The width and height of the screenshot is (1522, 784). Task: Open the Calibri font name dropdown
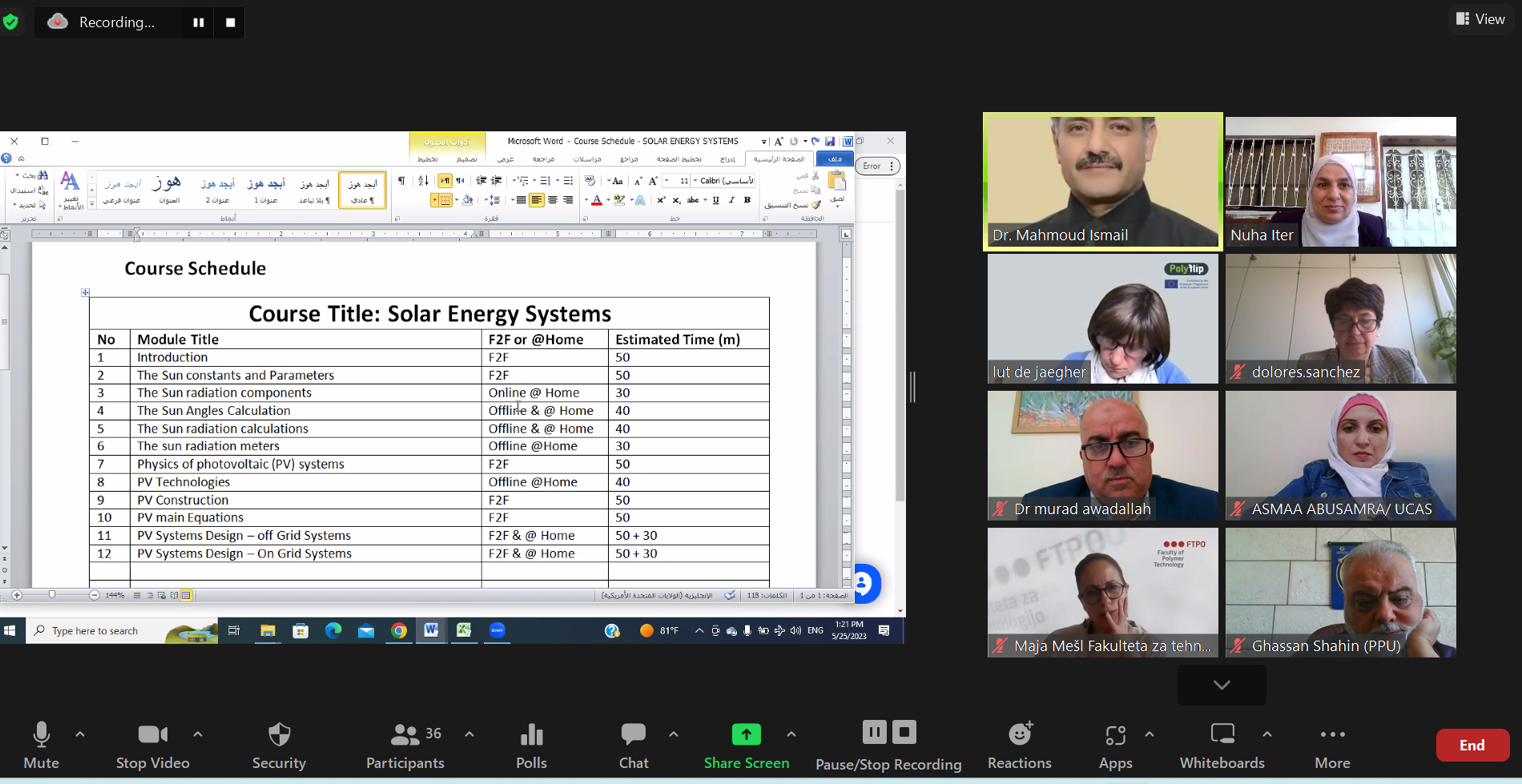point(696,181)
